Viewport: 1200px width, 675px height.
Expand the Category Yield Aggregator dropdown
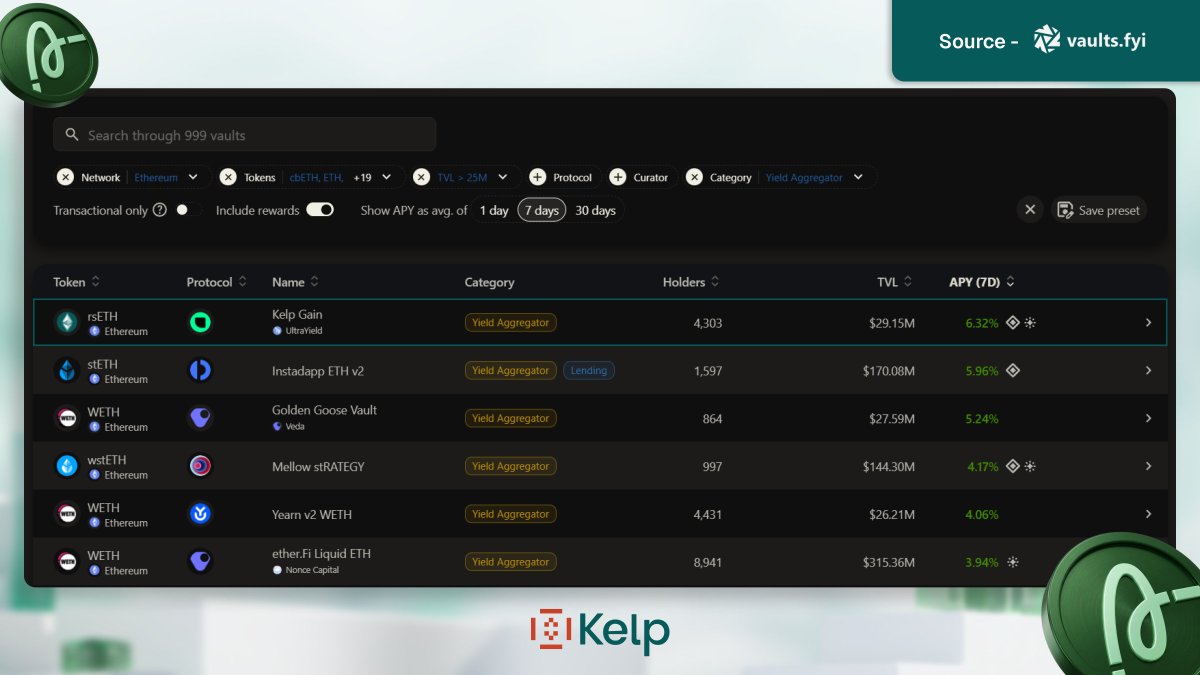click(858, 177)
